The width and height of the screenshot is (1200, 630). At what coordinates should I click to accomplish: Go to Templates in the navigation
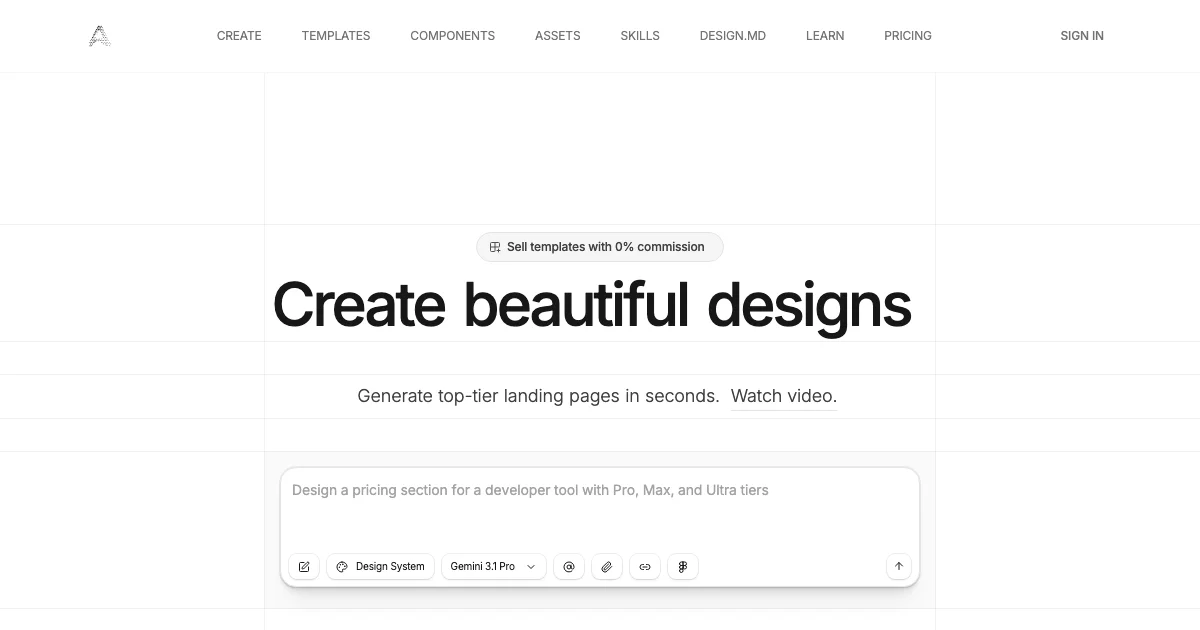336,36
